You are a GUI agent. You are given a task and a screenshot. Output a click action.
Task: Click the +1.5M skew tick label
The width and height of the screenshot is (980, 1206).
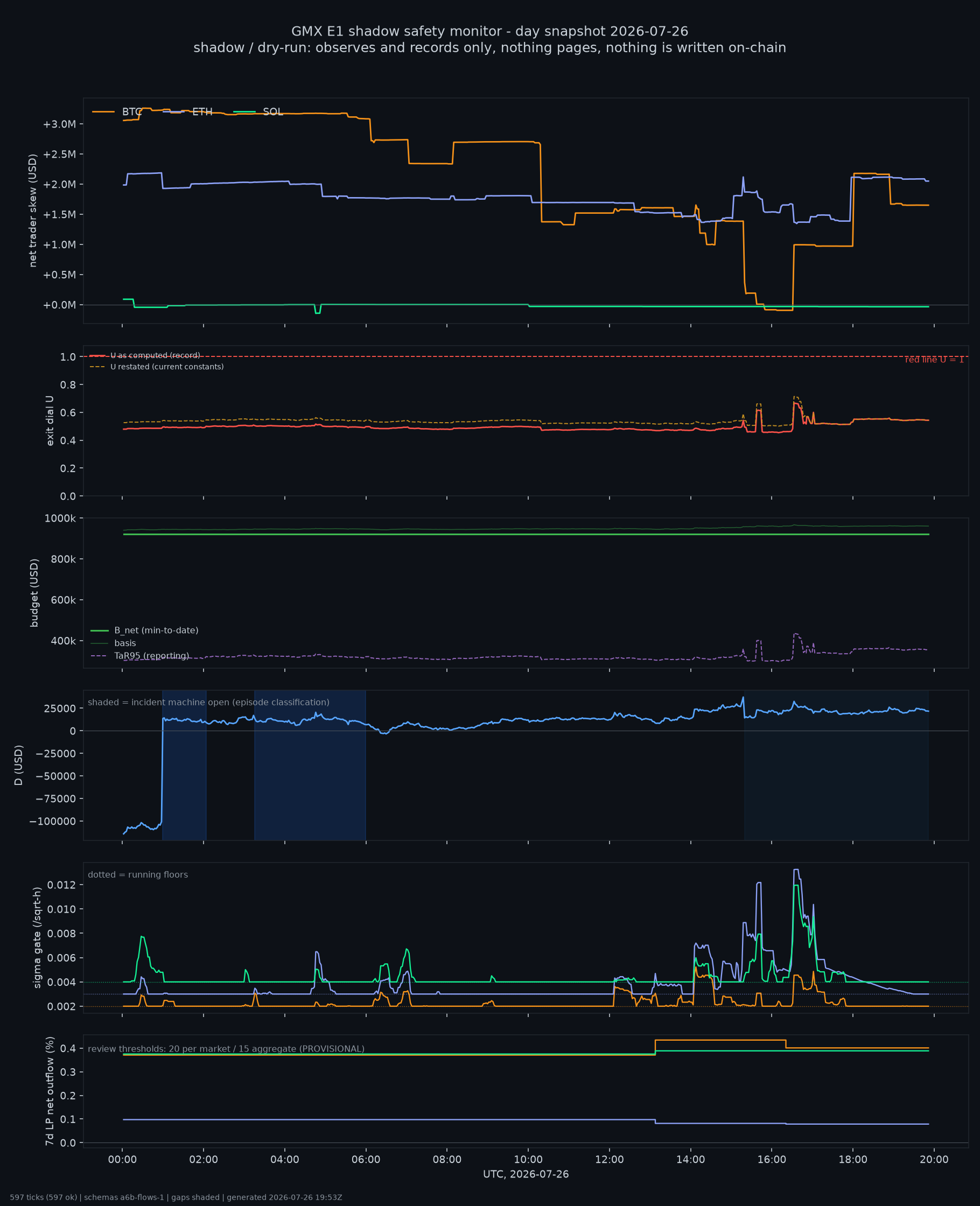point(59,214)
